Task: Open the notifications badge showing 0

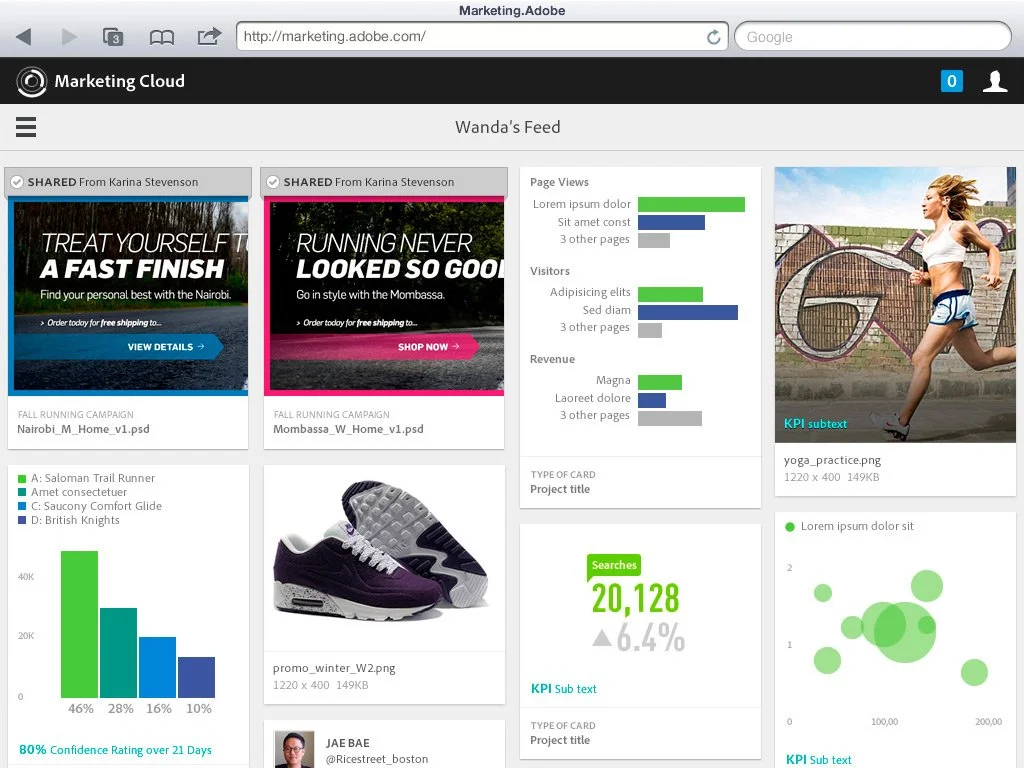Action: coord(952,81)
